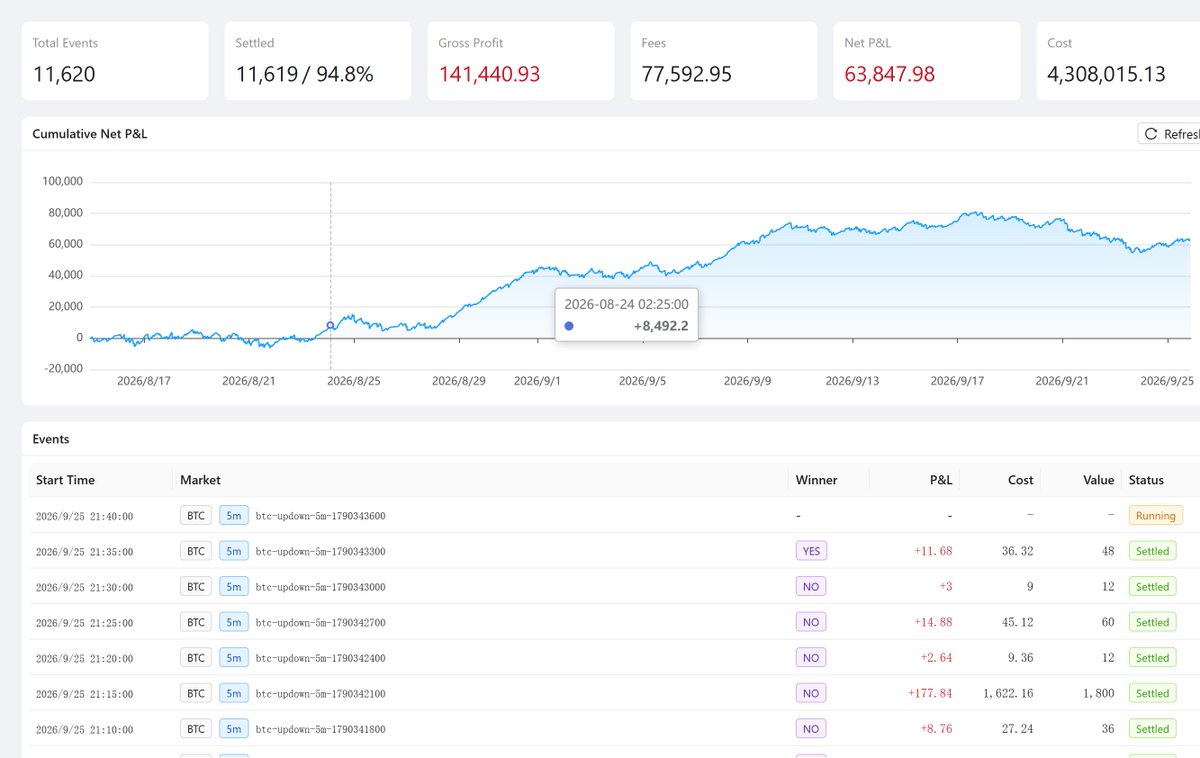Click the value cell 1,800
1200x758 pixels.
(x=1098, y=693)
